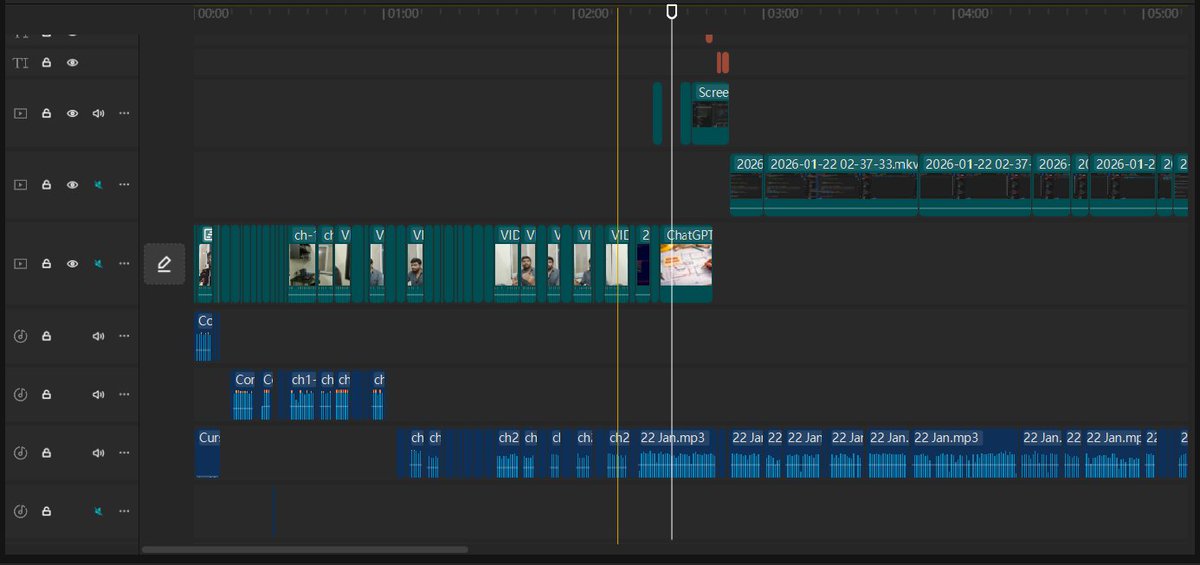Lock the track with the ChatGPT clip
1200x565 pixels.
[x=46, y=264]
